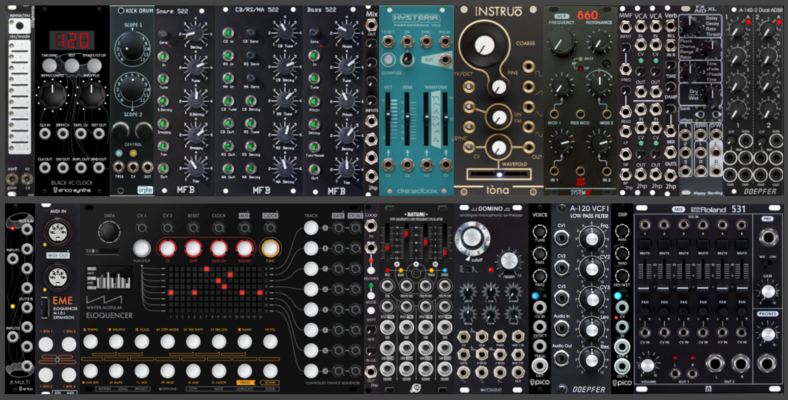Click the OUT jack on Kick Drum module
788x400 pixels.
[147, 167]
